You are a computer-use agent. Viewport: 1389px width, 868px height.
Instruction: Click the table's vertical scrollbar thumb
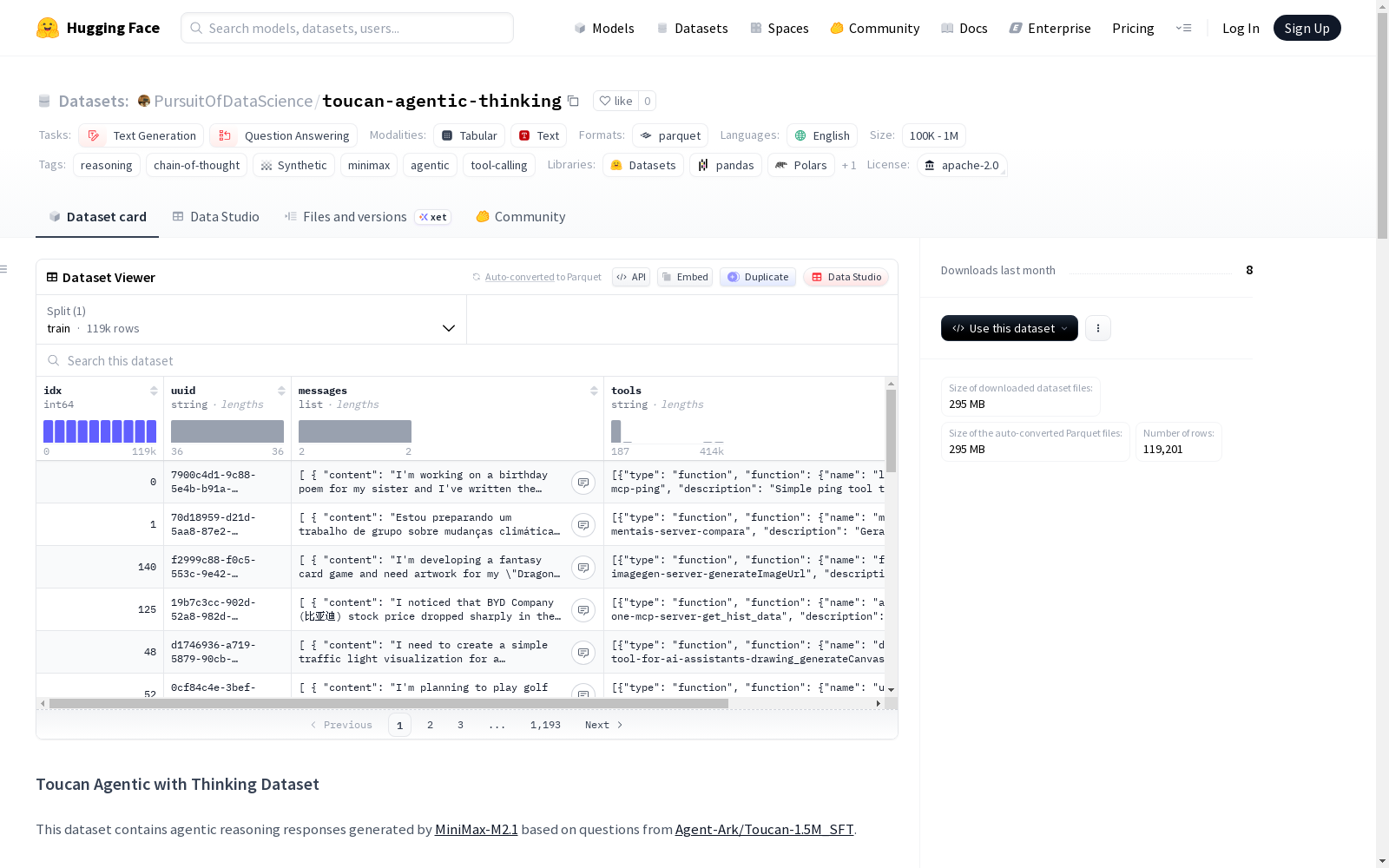coord(891,431)
